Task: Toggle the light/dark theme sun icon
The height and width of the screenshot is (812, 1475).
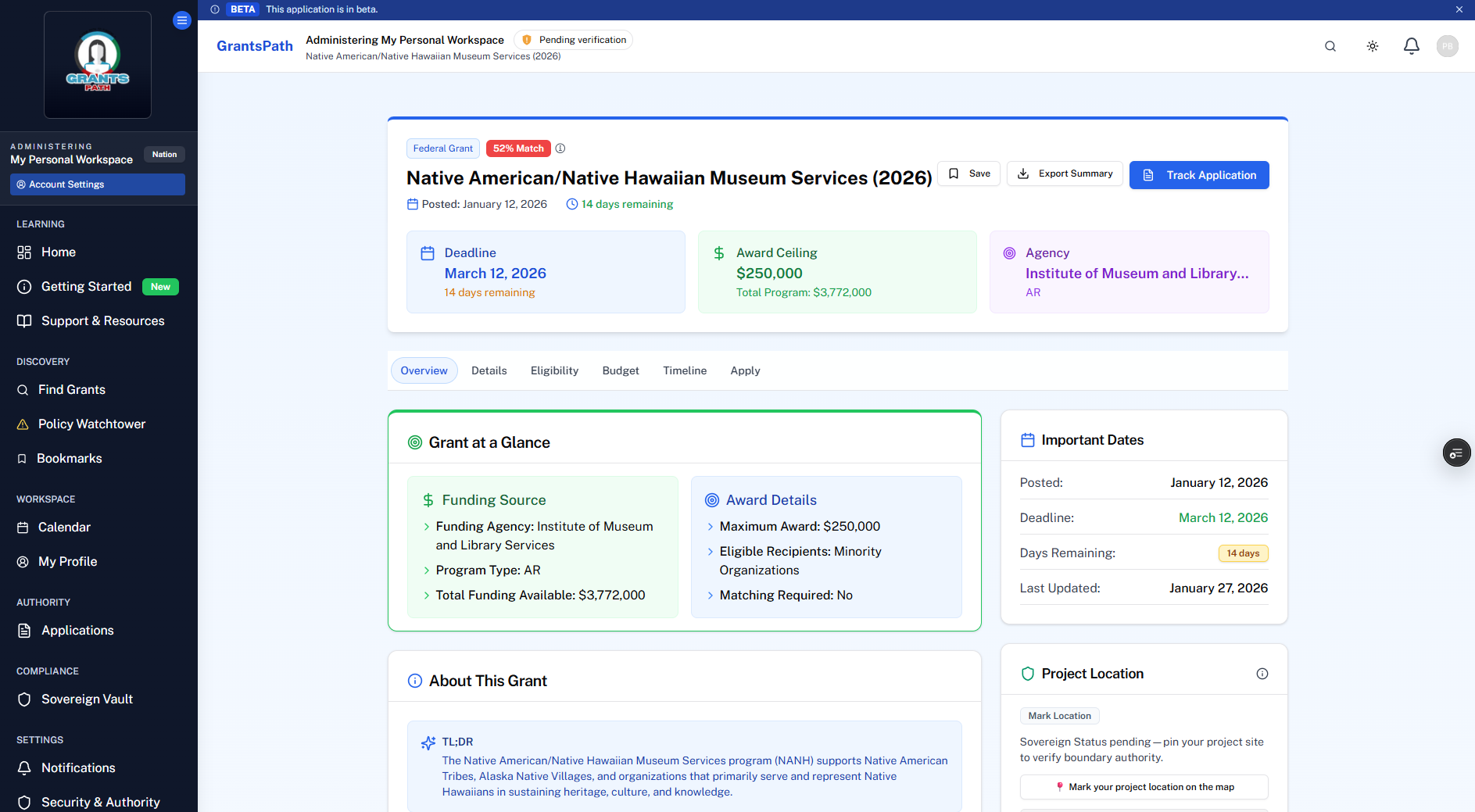Action: tap(1373, 46)
